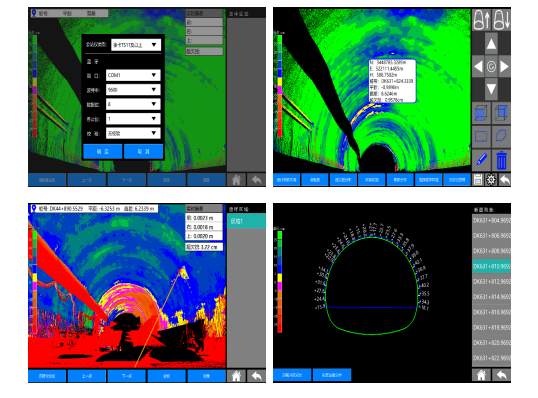Open the 9600 baud rate dropdown
538x398 pixels.
pos(133,90)
